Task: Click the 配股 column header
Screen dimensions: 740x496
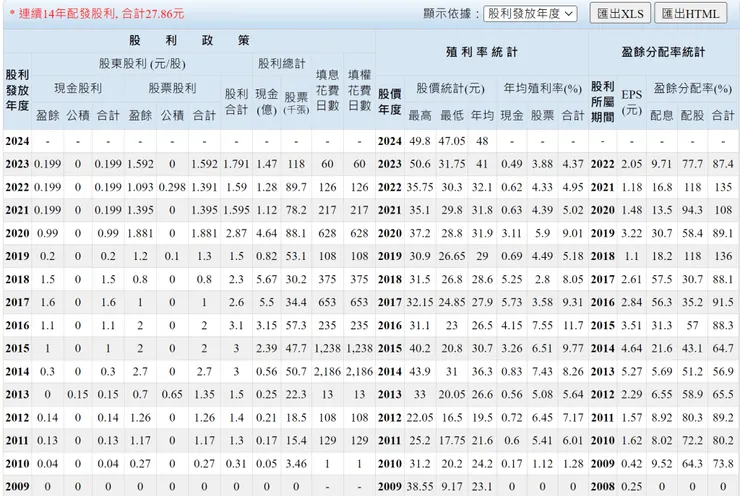Action: point(692,116)
